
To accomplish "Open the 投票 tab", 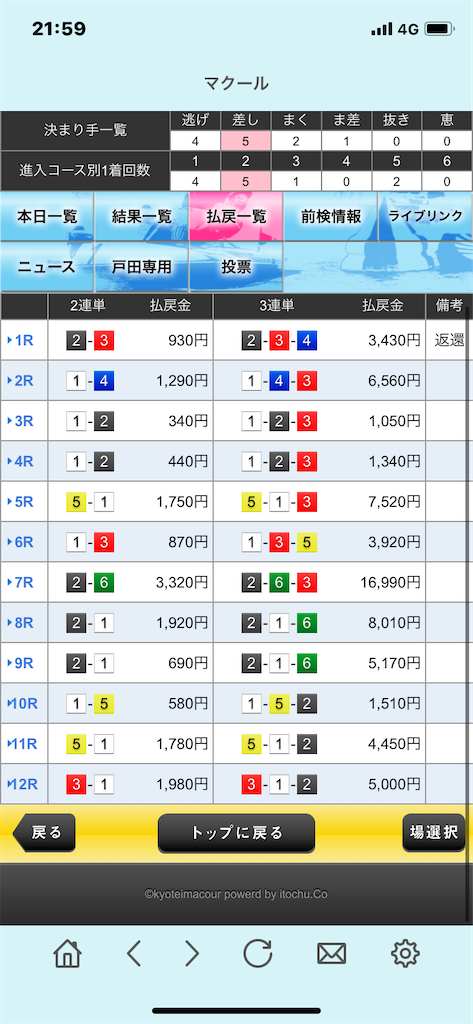I will pyautogui.click(x=236, y=267).
